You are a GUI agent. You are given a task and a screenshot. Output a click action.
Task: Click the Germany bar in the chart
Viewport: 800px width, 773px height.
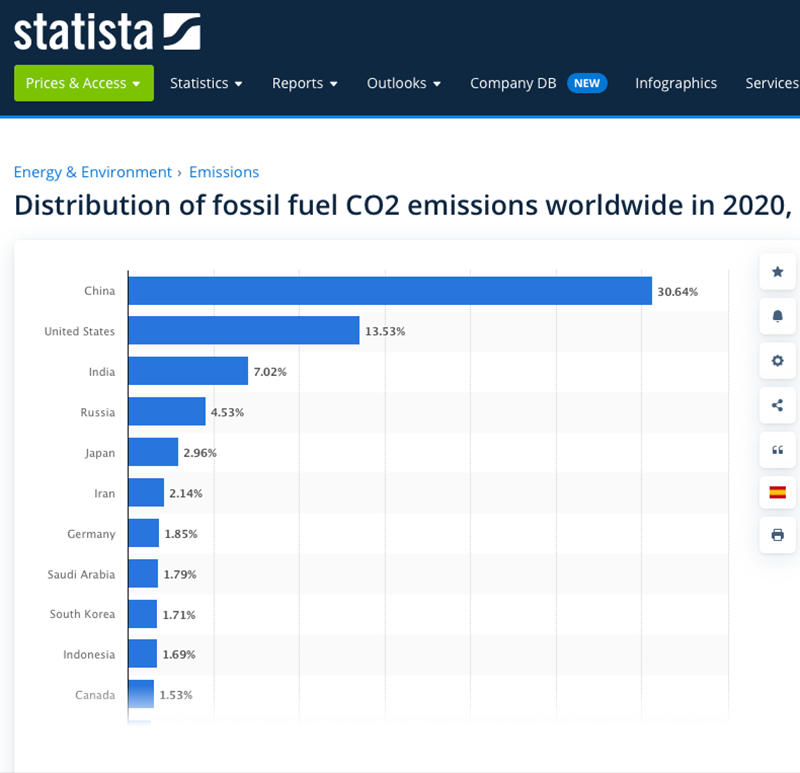click(143, 533)
